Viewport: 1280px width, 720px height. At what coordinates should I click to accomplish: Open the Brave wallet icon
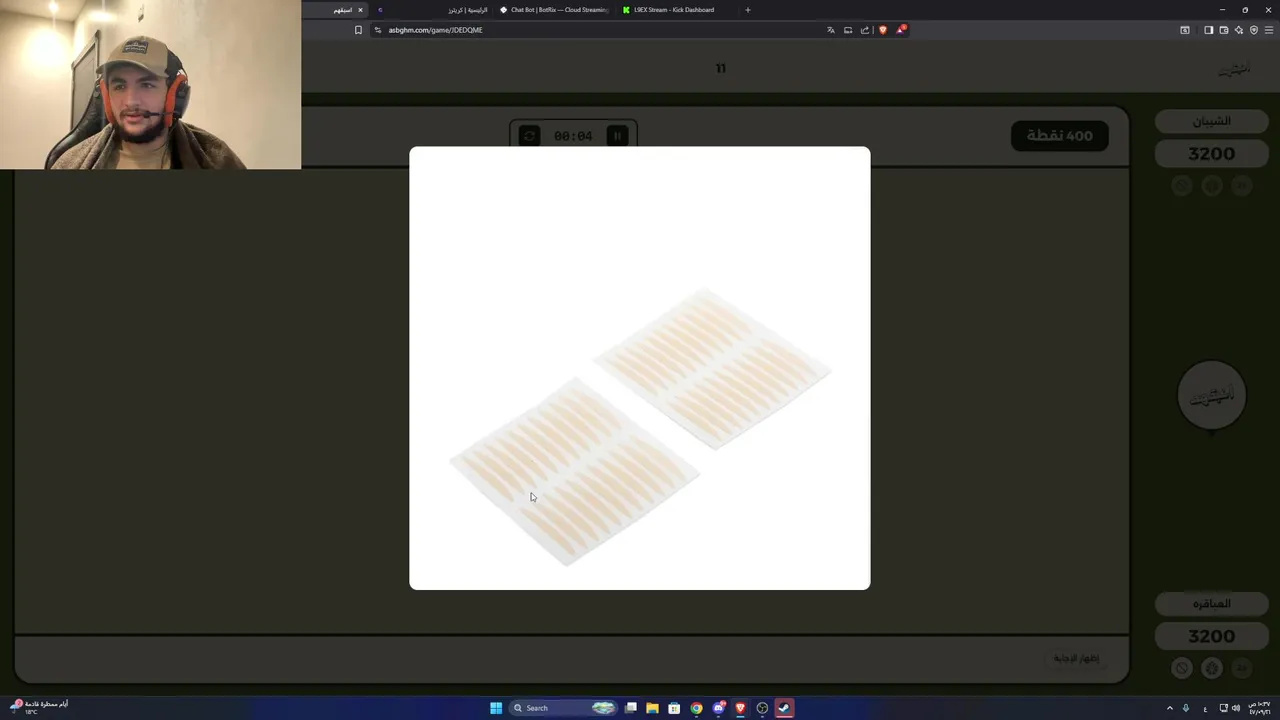click(1224, 30)
